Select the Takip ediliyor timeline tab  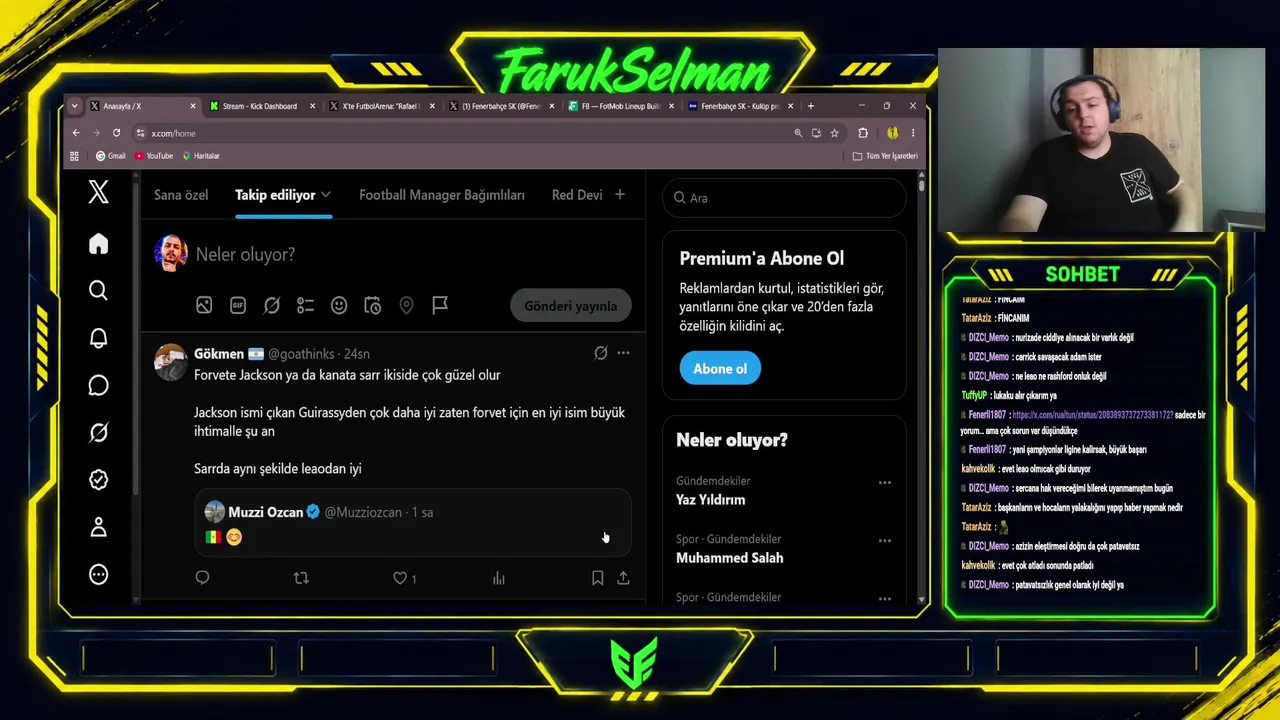coord(275,195)
